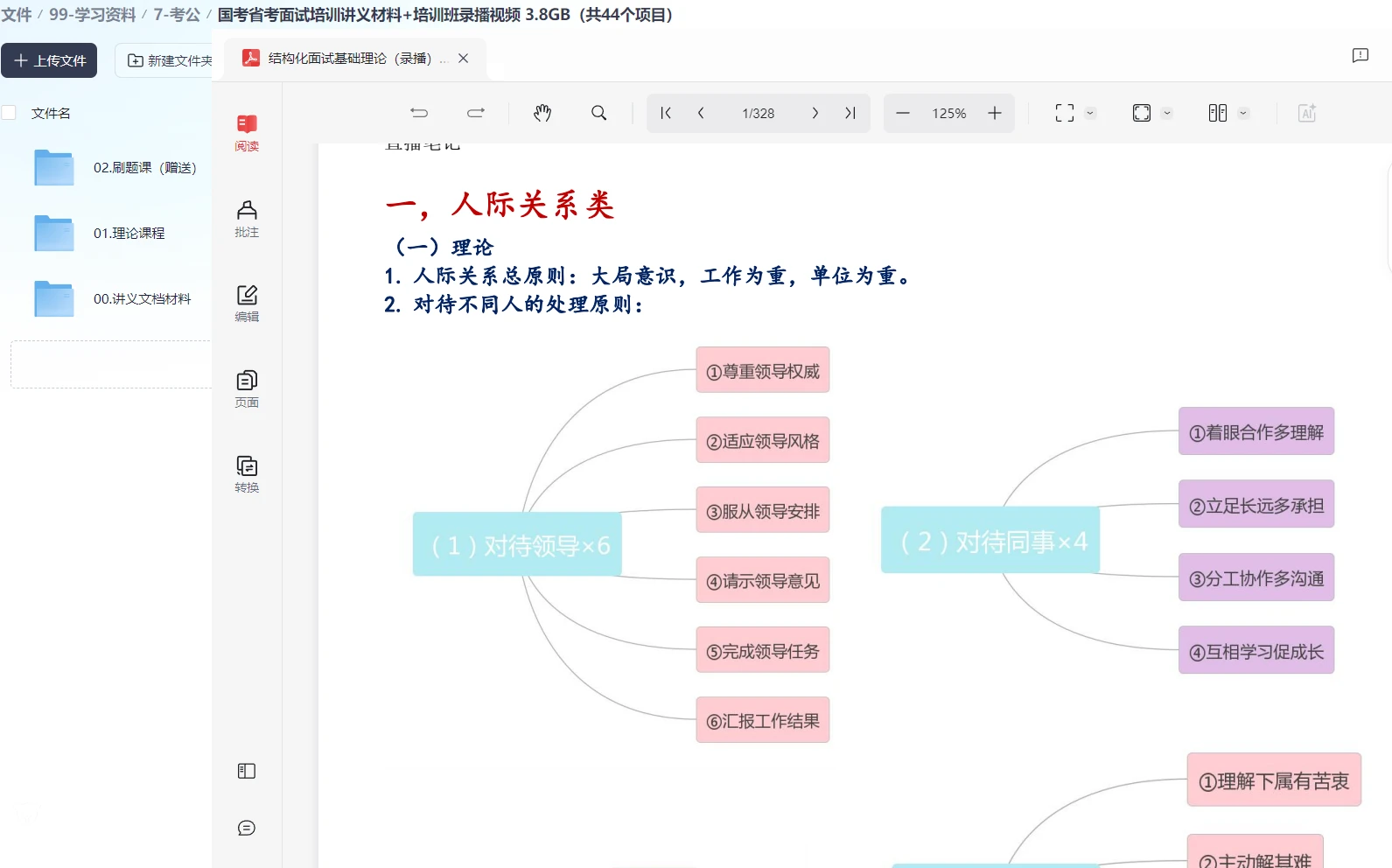Click the 上传文件 upload button
The height and width of the screenshot is (868, 1392).
49,60
